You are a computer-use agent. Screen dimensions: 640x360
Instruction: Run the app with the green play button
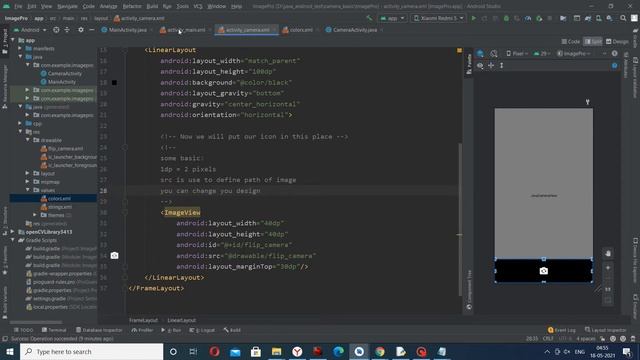click(x=473, y=18)
